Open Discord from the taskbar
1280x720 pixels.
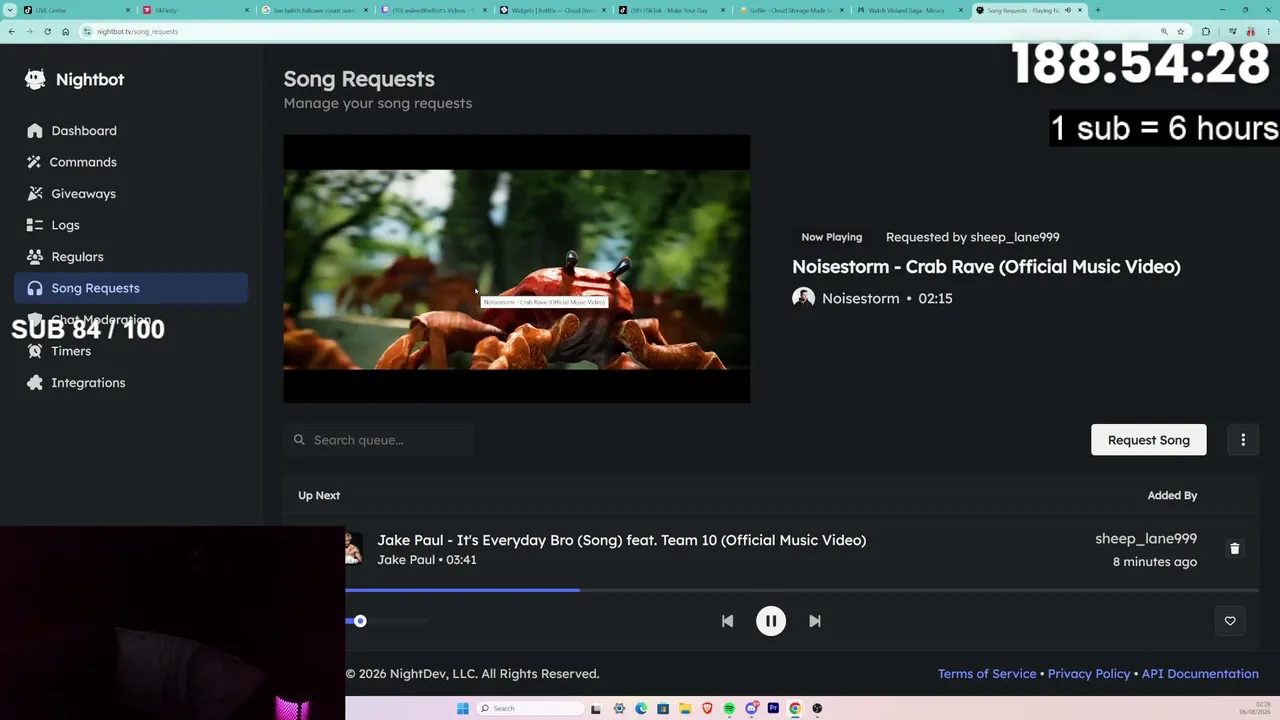point(751,709)
